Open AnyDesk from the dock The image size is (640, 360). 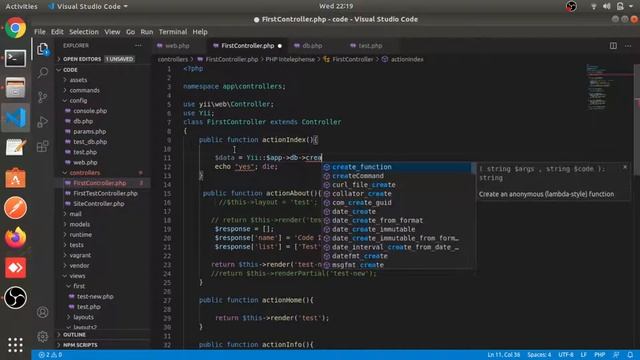click(x=16, y=268)
